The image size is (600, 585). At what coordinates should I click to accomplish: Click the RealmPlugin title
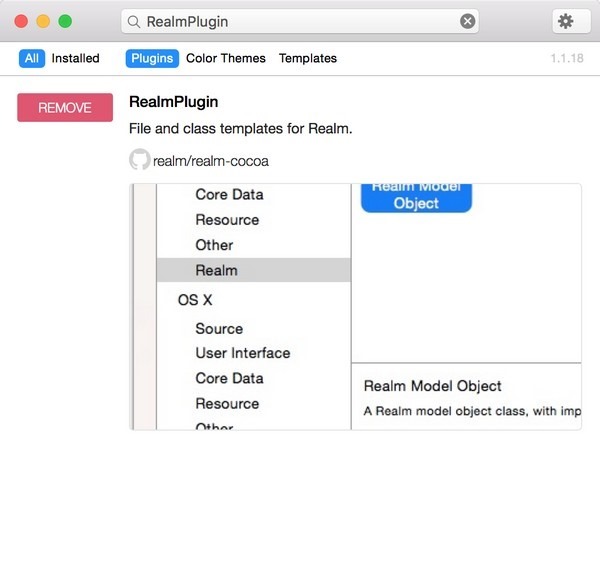[x=174, y=102]
